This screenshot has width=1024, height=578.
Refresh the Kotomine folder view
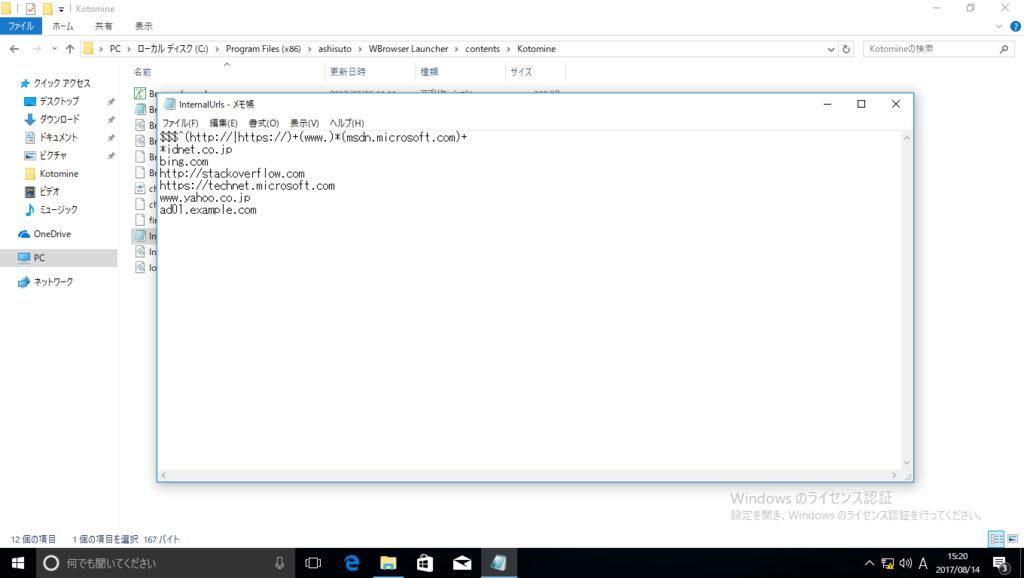click(x=846, y=49)
